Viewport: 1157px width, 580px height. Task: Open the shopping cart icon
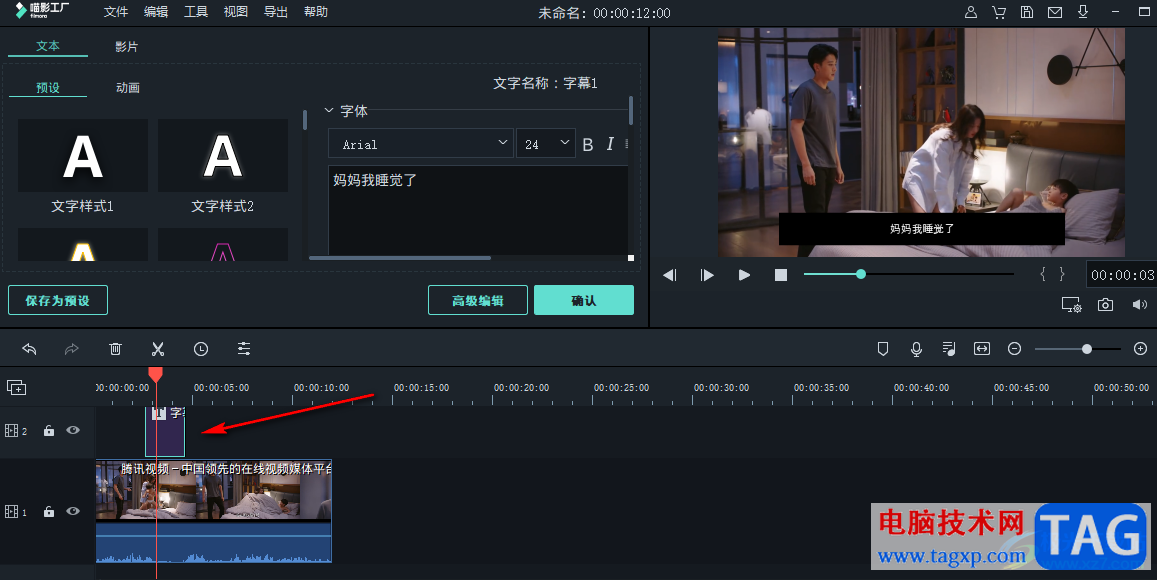(998, 12)
